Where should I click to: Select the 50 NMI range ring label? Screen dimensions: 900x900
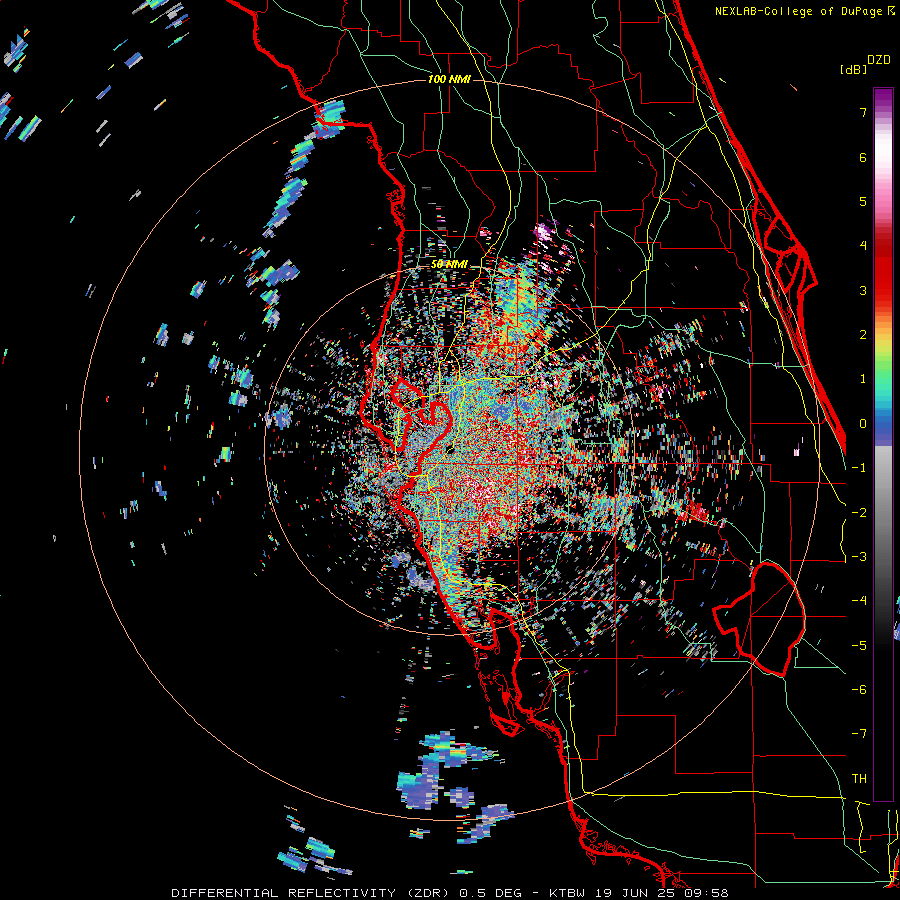click(449, 265)
